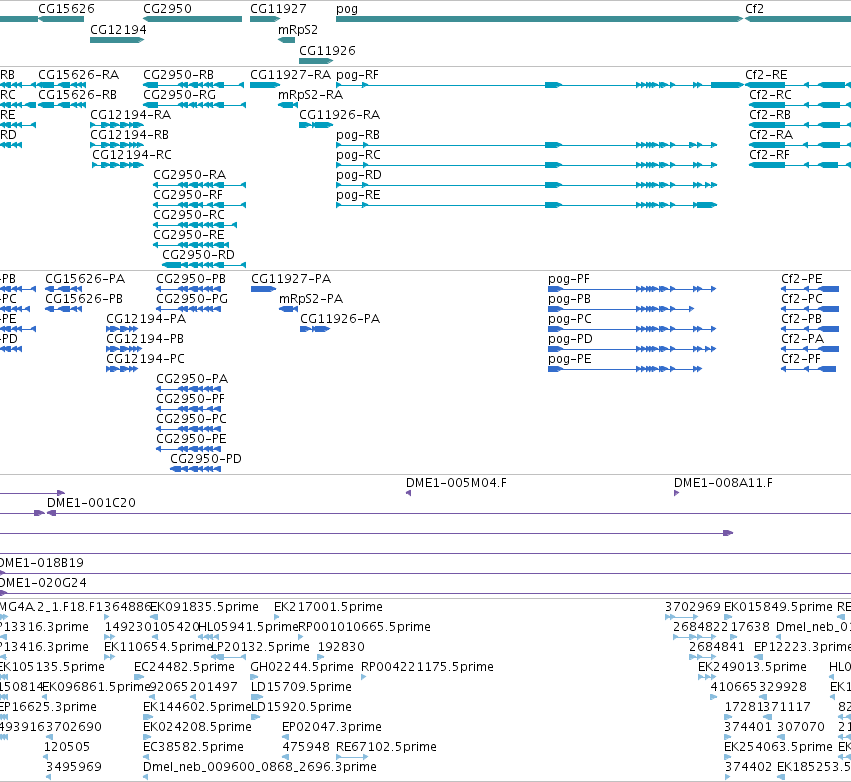Image resolution: width=851 pixels, height=782 pixels.
Task: Click the pog-RD transcript label
Action: pyautogui.click(x=359, y=175)
